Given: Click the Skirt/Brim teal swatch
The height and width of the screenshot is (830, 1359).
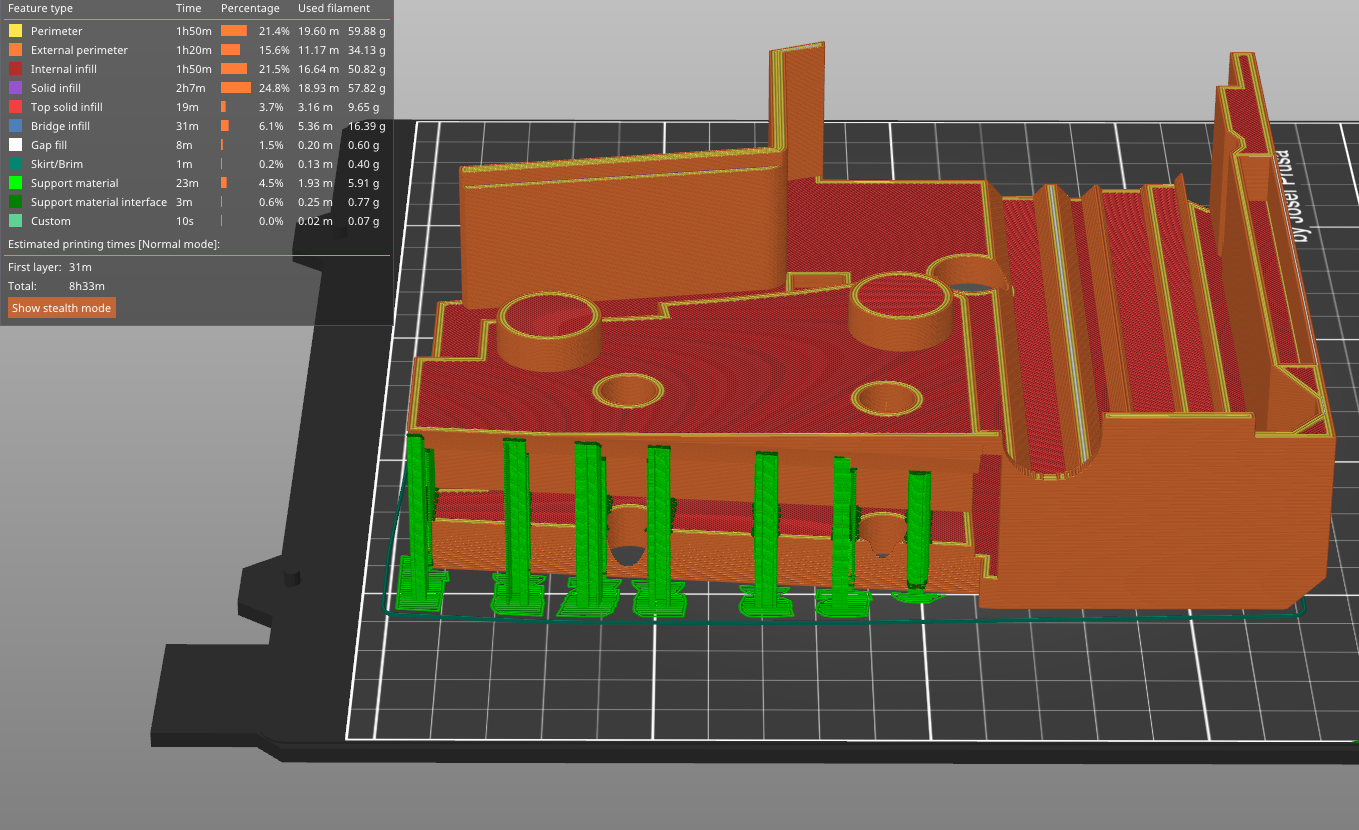Looking at the screenshot, I should coord(15,164).
